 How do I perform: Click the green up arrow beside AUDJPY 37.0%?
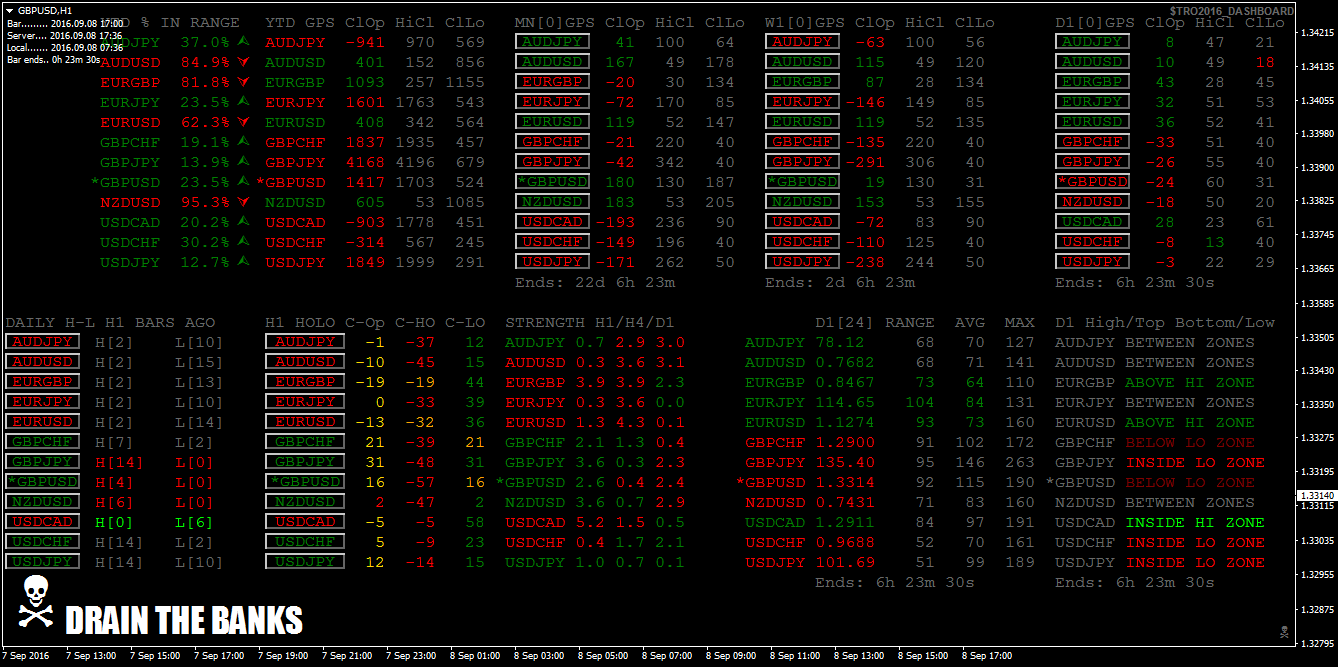click(243, 42)
